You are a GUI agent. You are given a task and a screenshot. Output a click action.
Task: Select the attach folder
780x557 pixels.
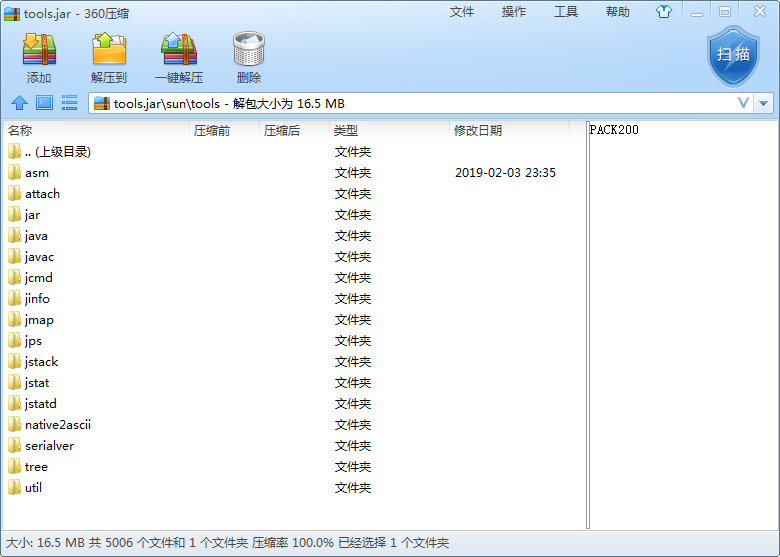pyautogui.click(x=293, y=193)
